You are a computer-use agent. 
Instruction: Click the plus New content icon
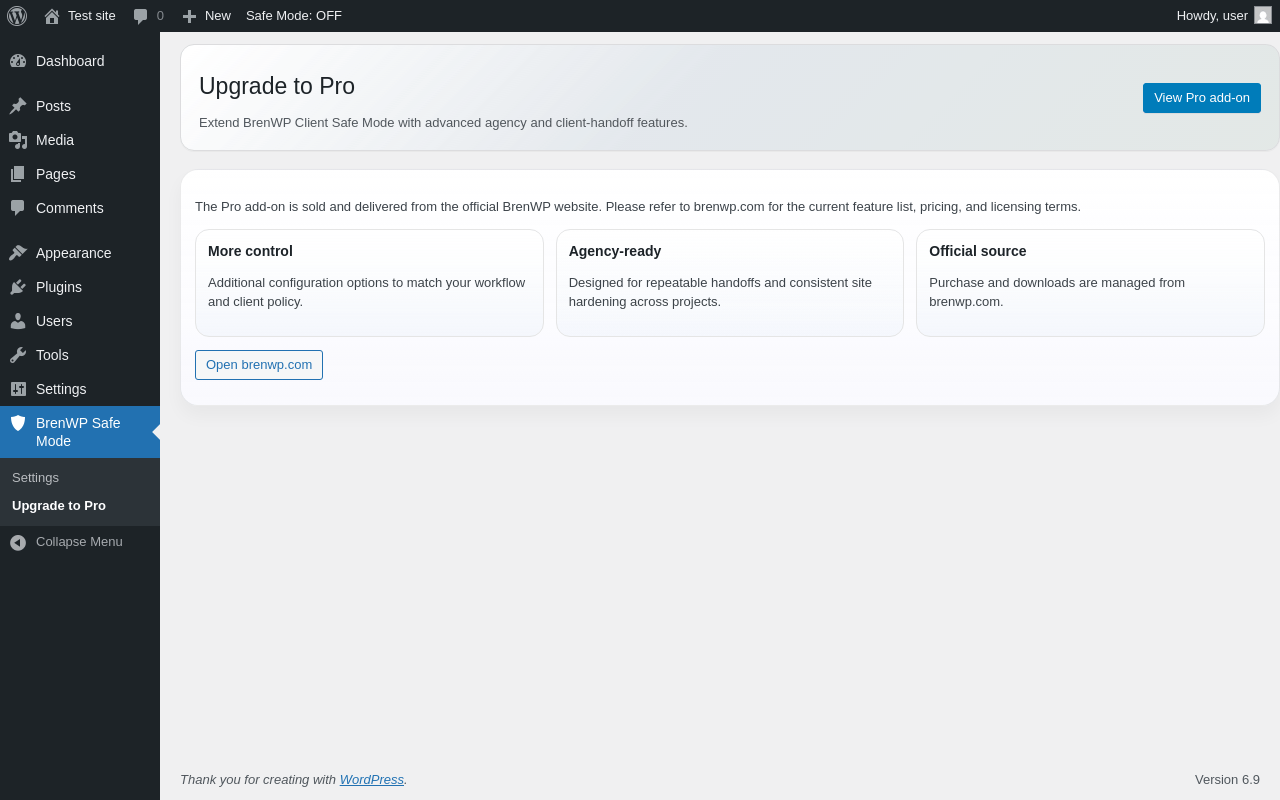tap(189, 16)
